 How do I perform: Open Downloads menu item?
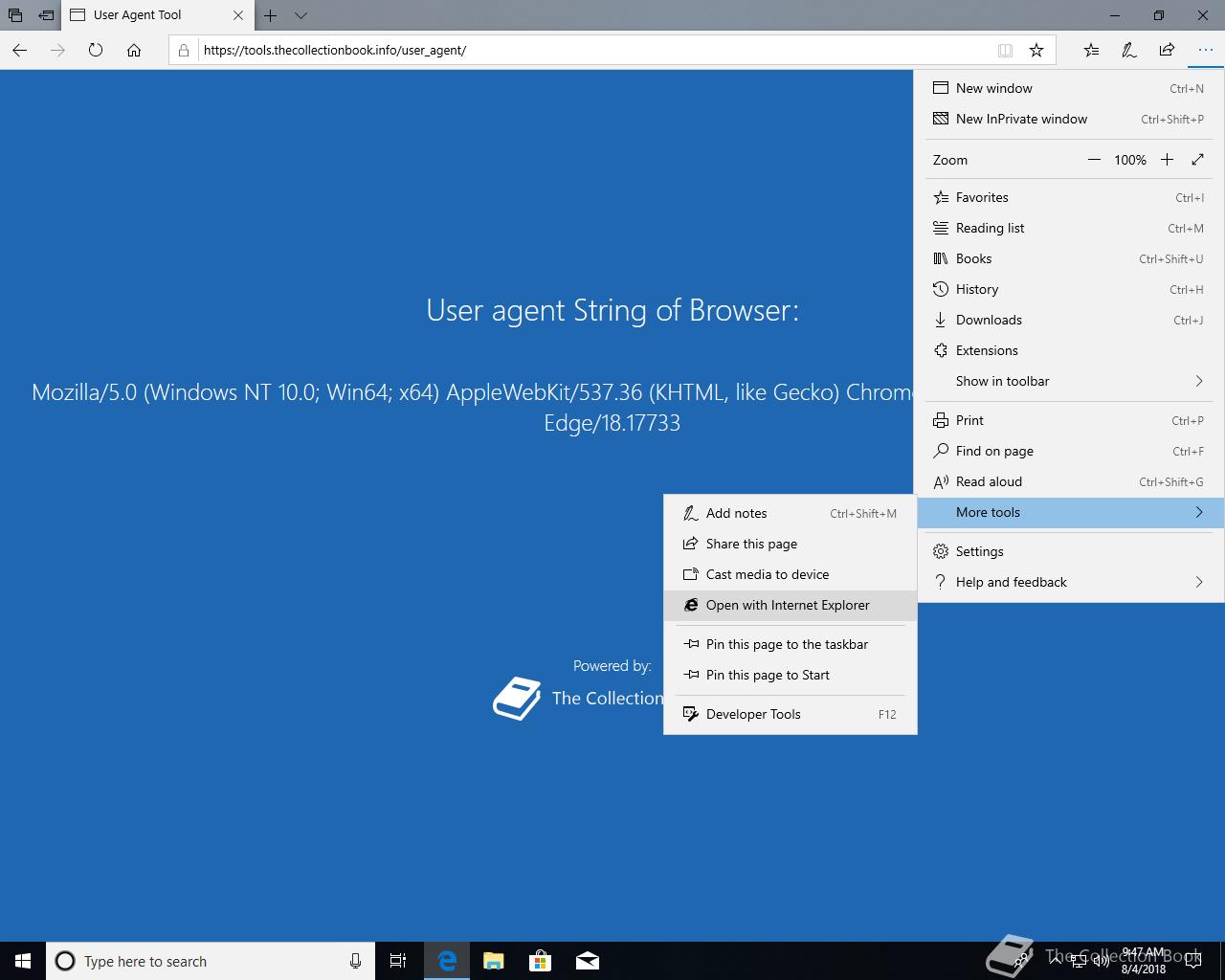1069,320
